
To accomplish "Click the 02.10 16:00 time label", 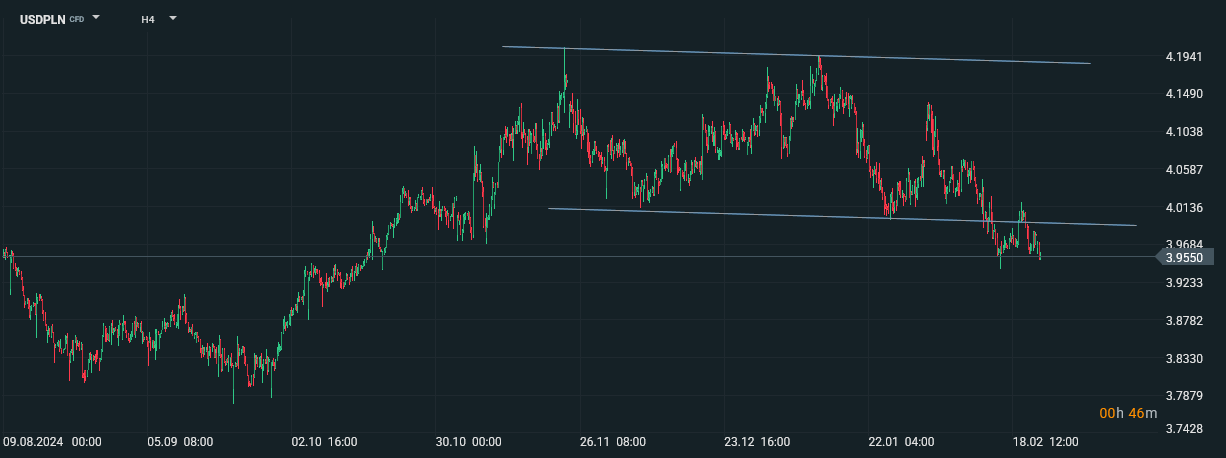I will coord(324,441).
